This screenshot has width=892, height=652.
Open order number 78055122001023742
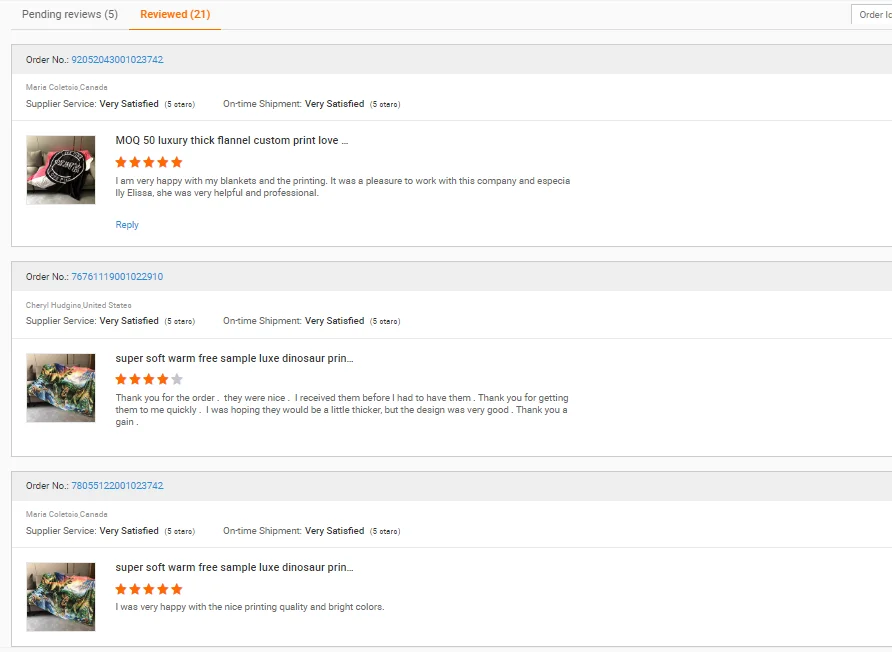117,486
